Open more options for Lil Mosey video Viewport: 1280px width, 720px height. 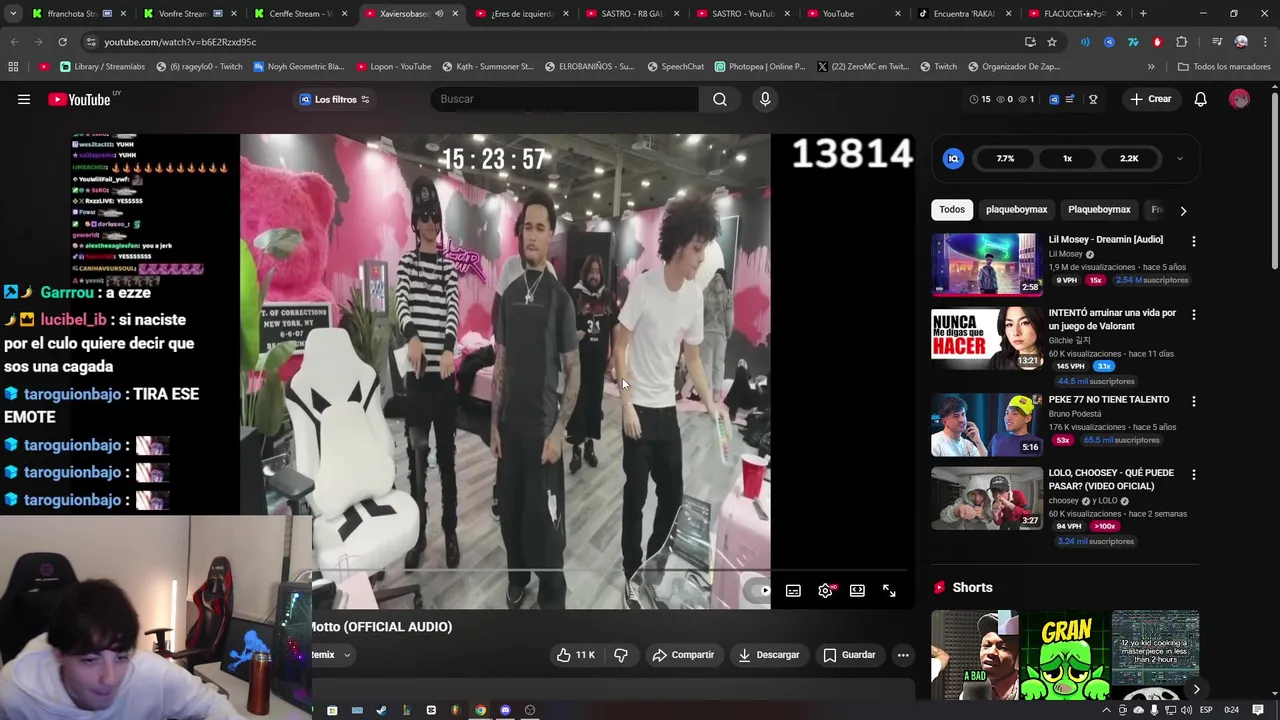(1193, 241)
